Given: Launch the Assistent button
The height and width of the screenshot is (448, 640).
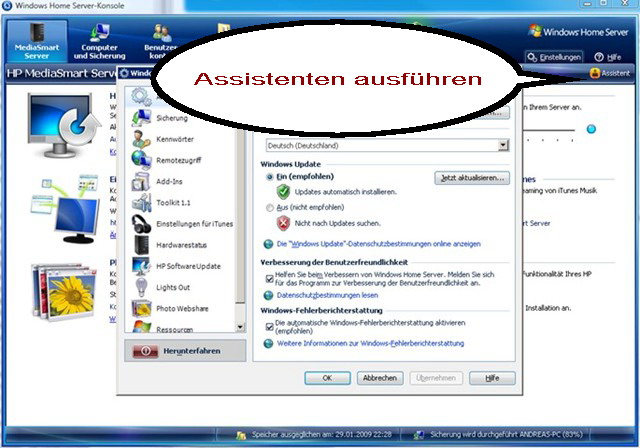Looking at the screenshot, I should click(610, 73).
